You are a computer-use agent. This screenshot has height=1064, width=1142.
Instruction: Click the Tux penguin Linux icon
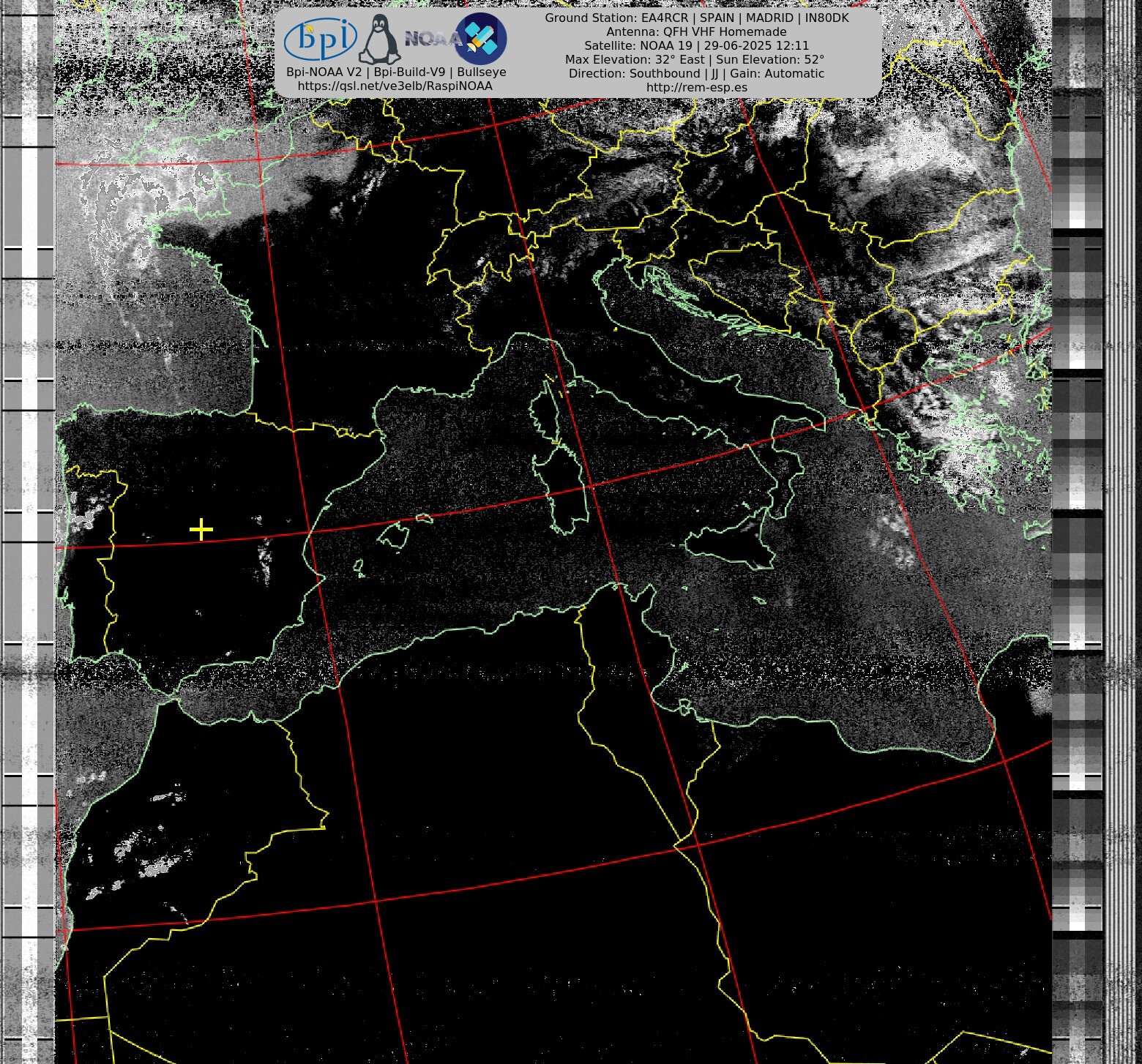coord(379,40)
